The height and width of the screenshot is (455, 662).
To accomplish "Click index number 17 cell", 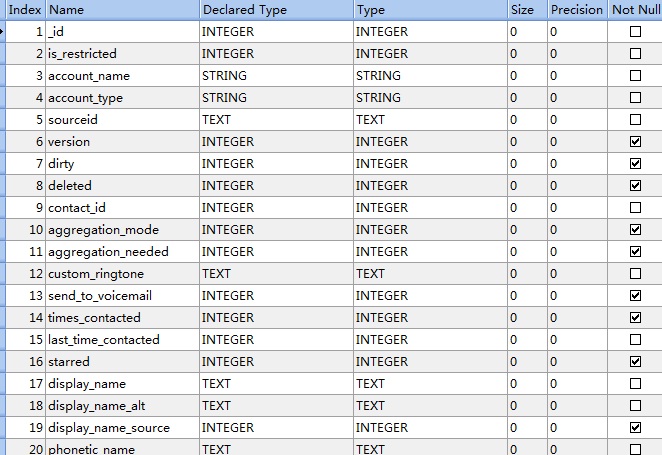I will click(x=25, y=383).
